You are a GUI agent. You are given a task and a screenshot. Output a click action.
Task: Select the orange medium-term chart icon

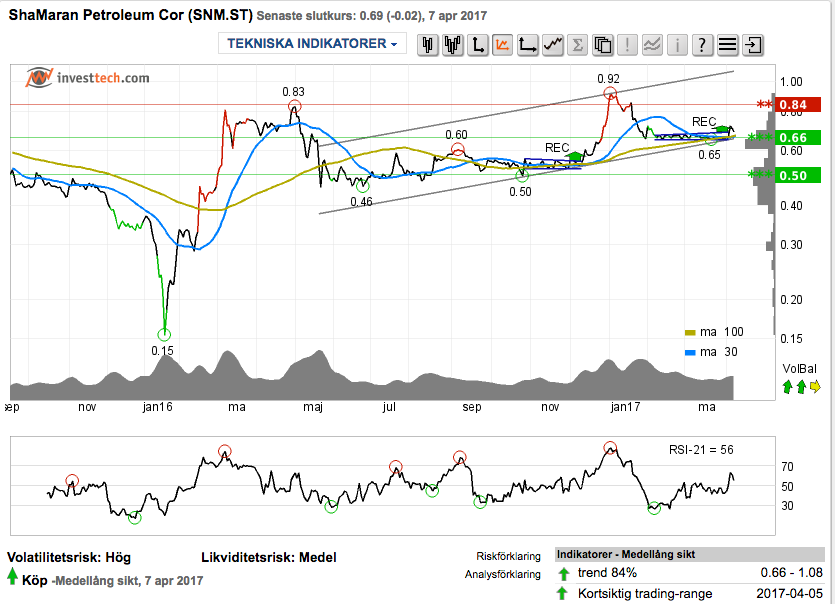click(x=502, y=45)
